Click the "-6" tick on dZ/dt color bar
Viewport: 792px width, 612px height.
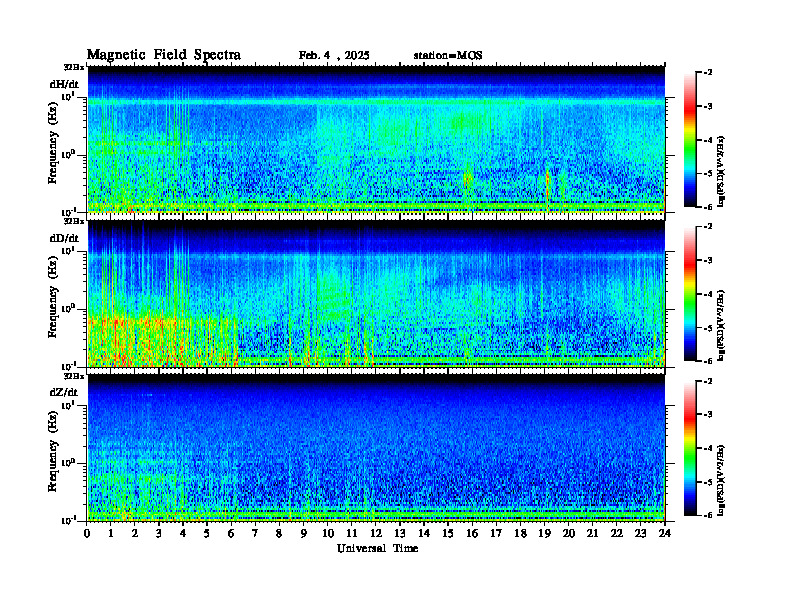click(x=708, y=515)
